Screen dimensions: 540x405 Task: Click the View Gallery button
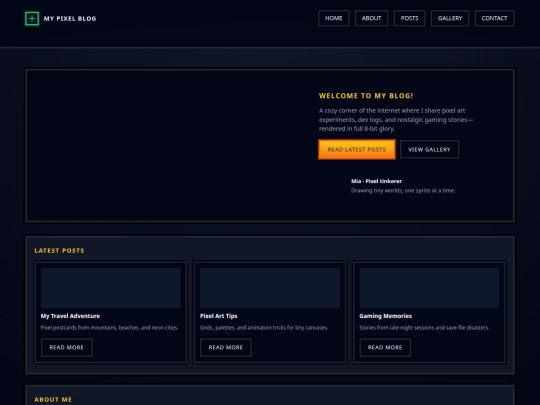pyautogui.click(x=429, y=149)
